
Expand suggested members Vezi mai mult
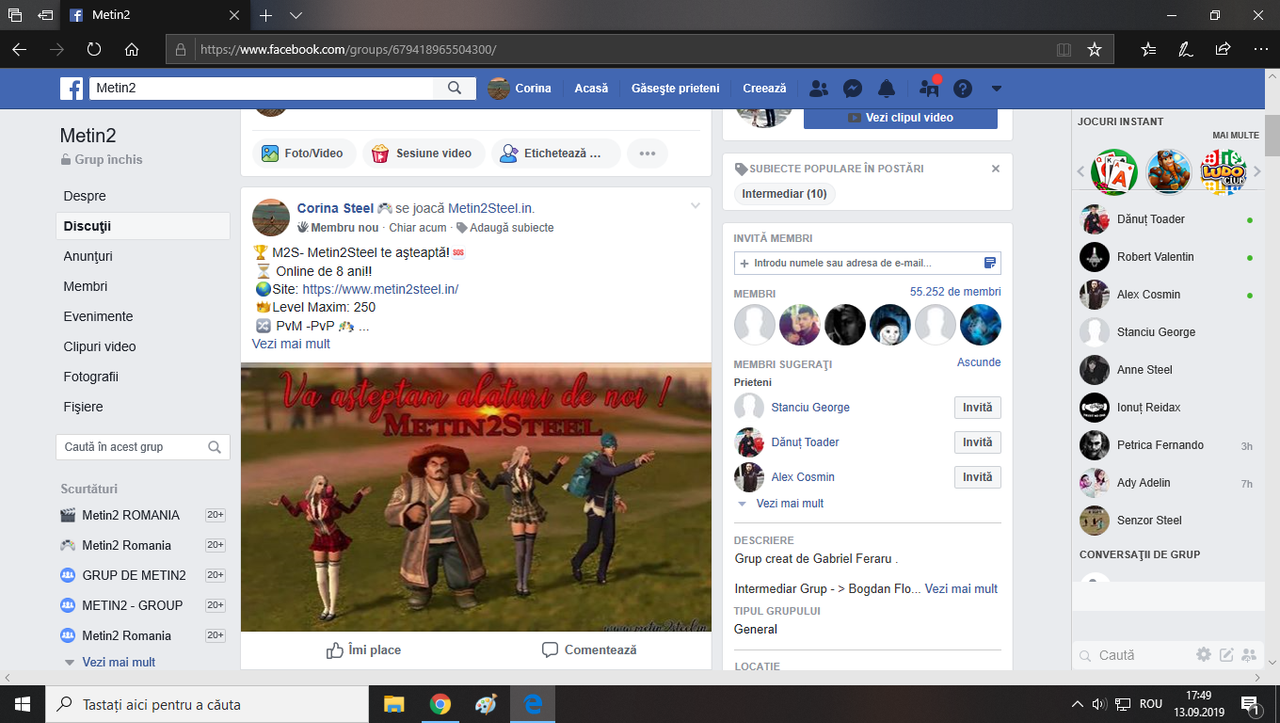click(790, 504)
